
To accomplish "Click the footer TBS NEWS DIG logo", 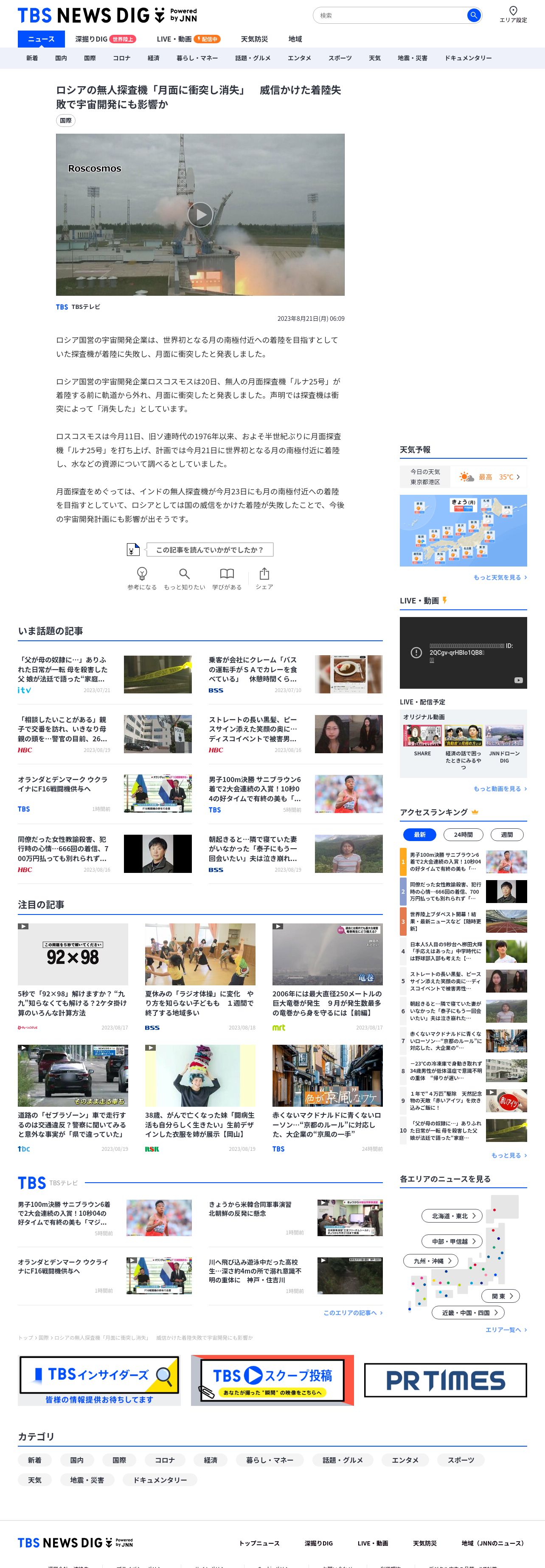I will 76,1543.
